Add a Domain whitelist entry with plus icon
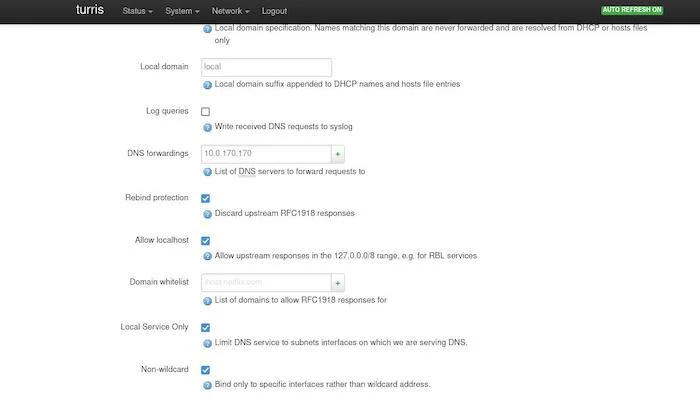Screen dimensions: 700x397 pyautogui.click(x=338, y=283)
